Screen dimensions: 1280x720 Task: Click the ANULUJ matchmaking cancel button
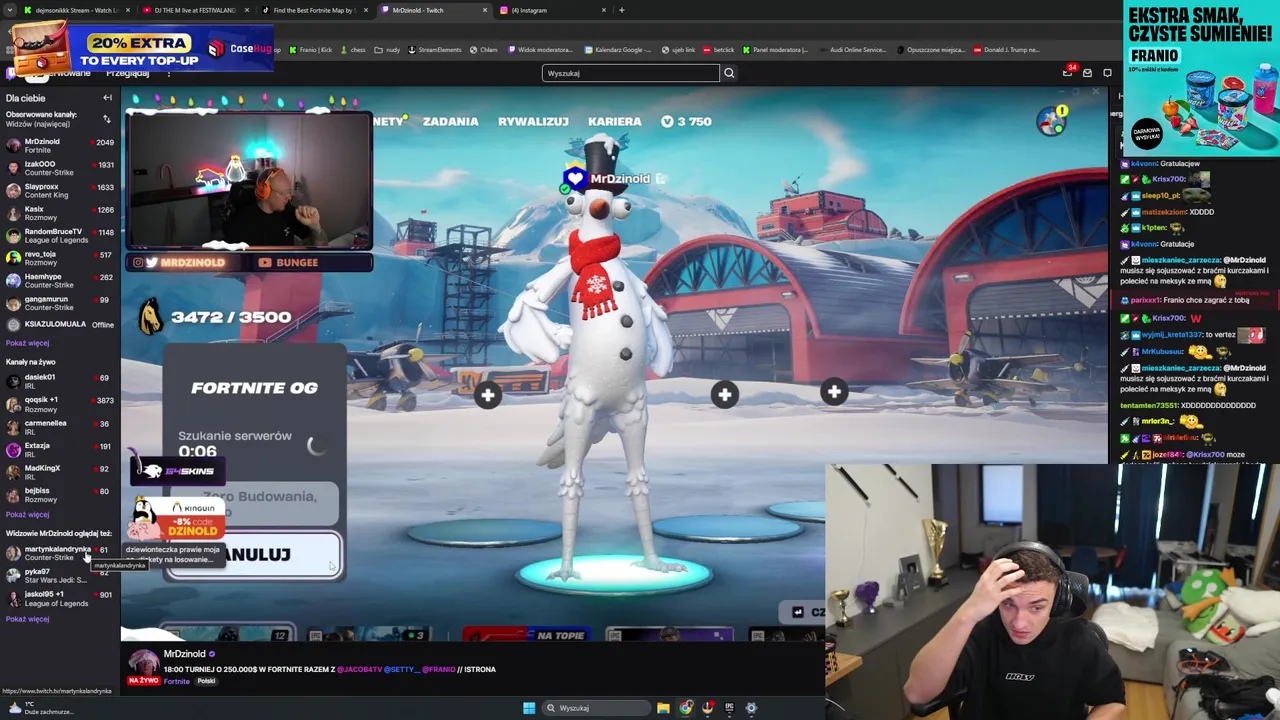[255, 555]
